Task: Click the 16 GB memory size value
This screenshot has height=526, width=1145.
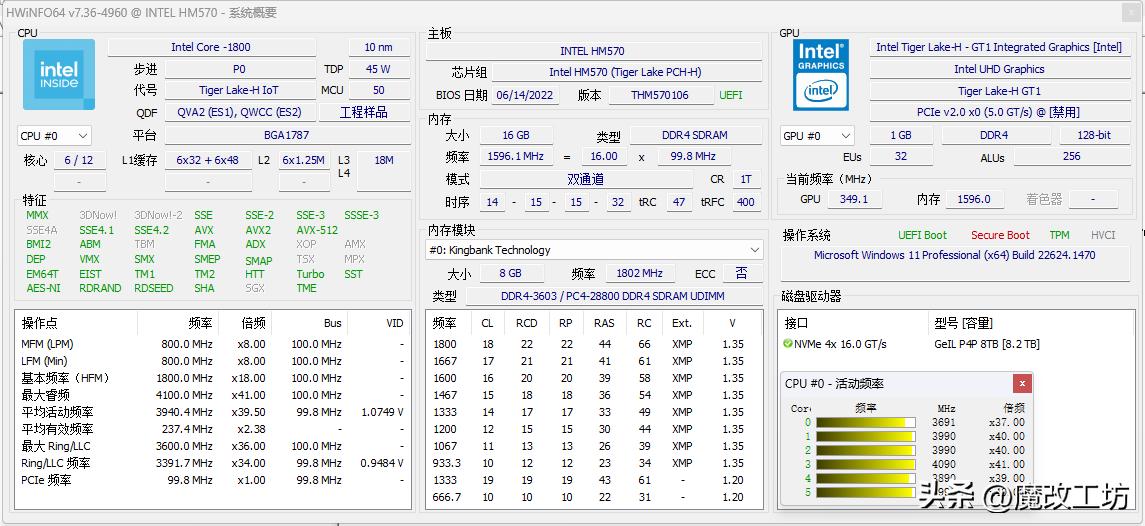Action: pyautogui.click(x=516, y=136)
